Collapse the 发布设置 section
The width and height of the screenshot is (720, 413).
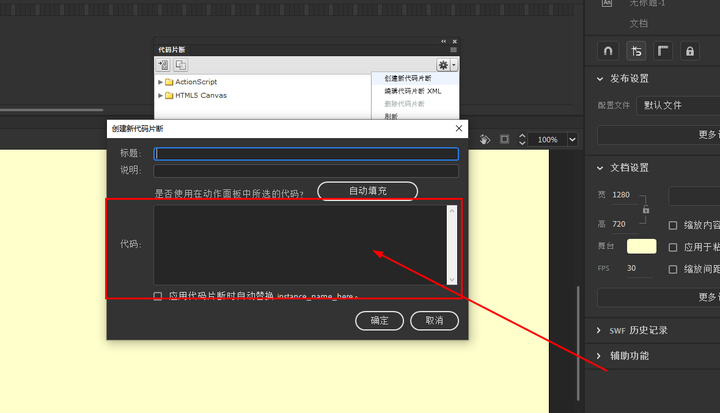pyautogui.click(x=600, y=79)
